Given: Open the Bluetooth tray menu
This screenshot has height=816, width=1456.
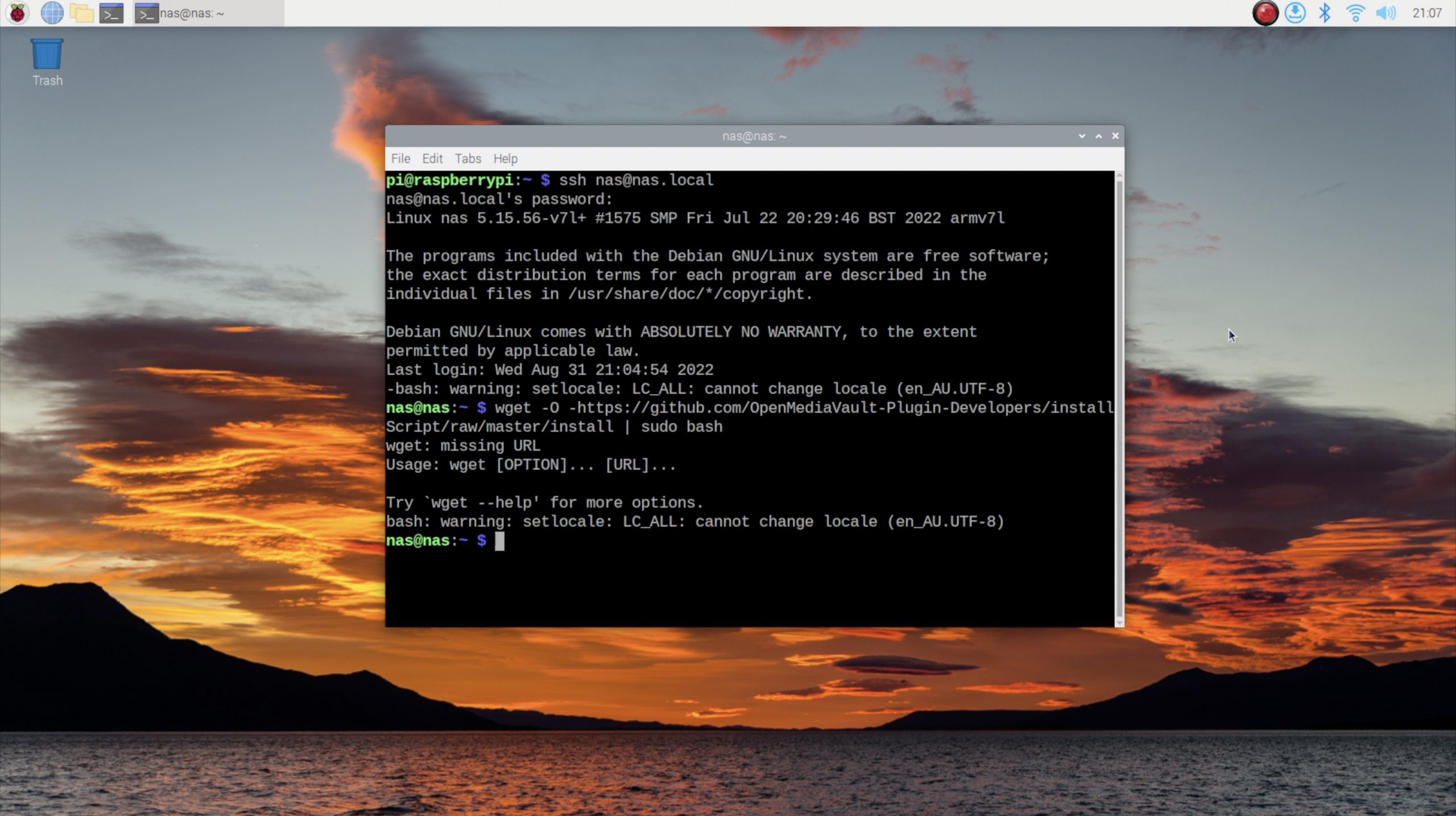Looking at the screenshot, I should tap(1325, 13).
